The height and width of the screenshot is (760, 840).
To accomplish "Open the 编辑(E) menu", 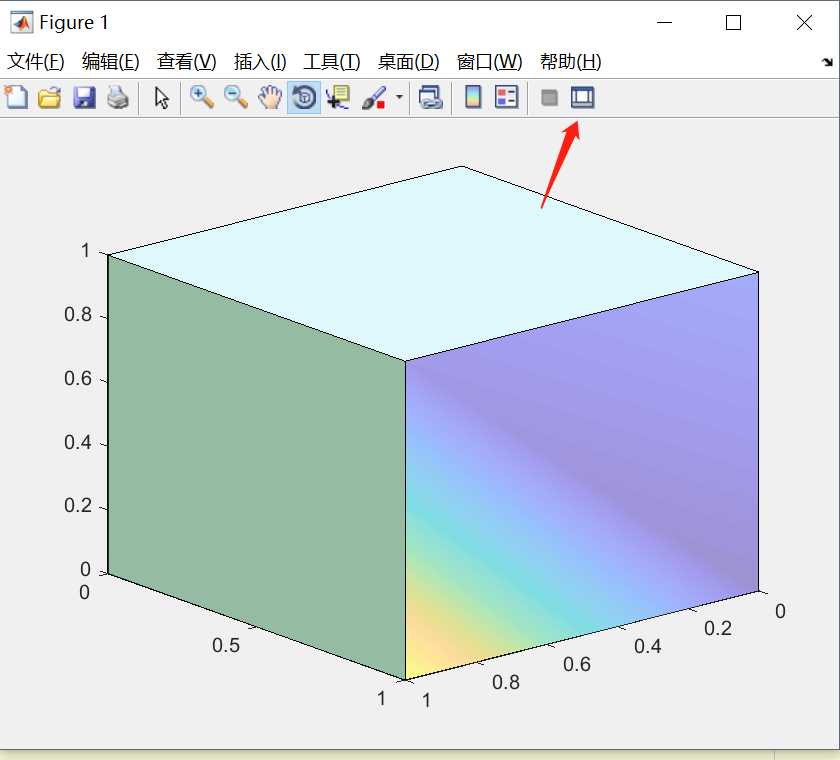I will [x=111, y=62].
